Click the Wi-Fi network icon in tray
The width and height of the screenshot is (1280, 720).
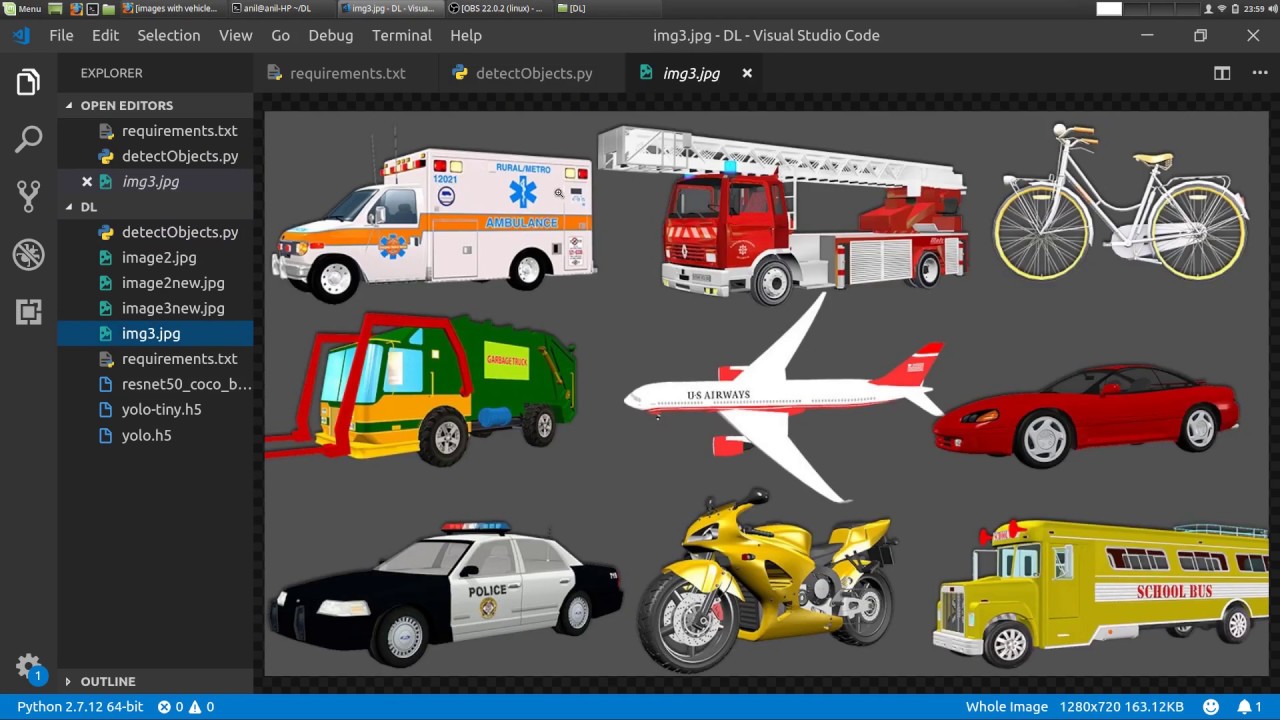click(1222, 8)
